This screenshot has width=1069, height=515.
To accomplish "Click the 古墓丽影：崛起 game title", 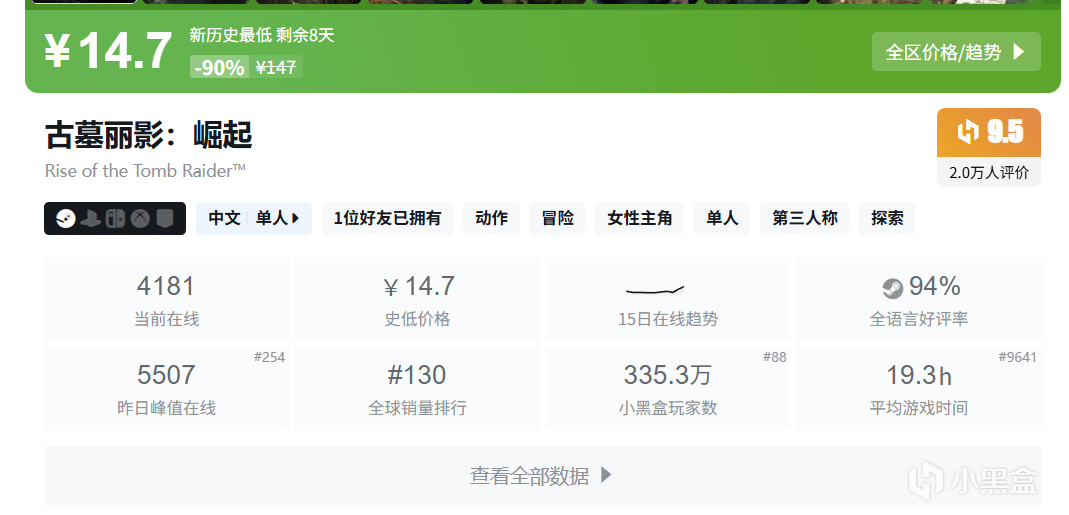I will click(x=149, y=135).
